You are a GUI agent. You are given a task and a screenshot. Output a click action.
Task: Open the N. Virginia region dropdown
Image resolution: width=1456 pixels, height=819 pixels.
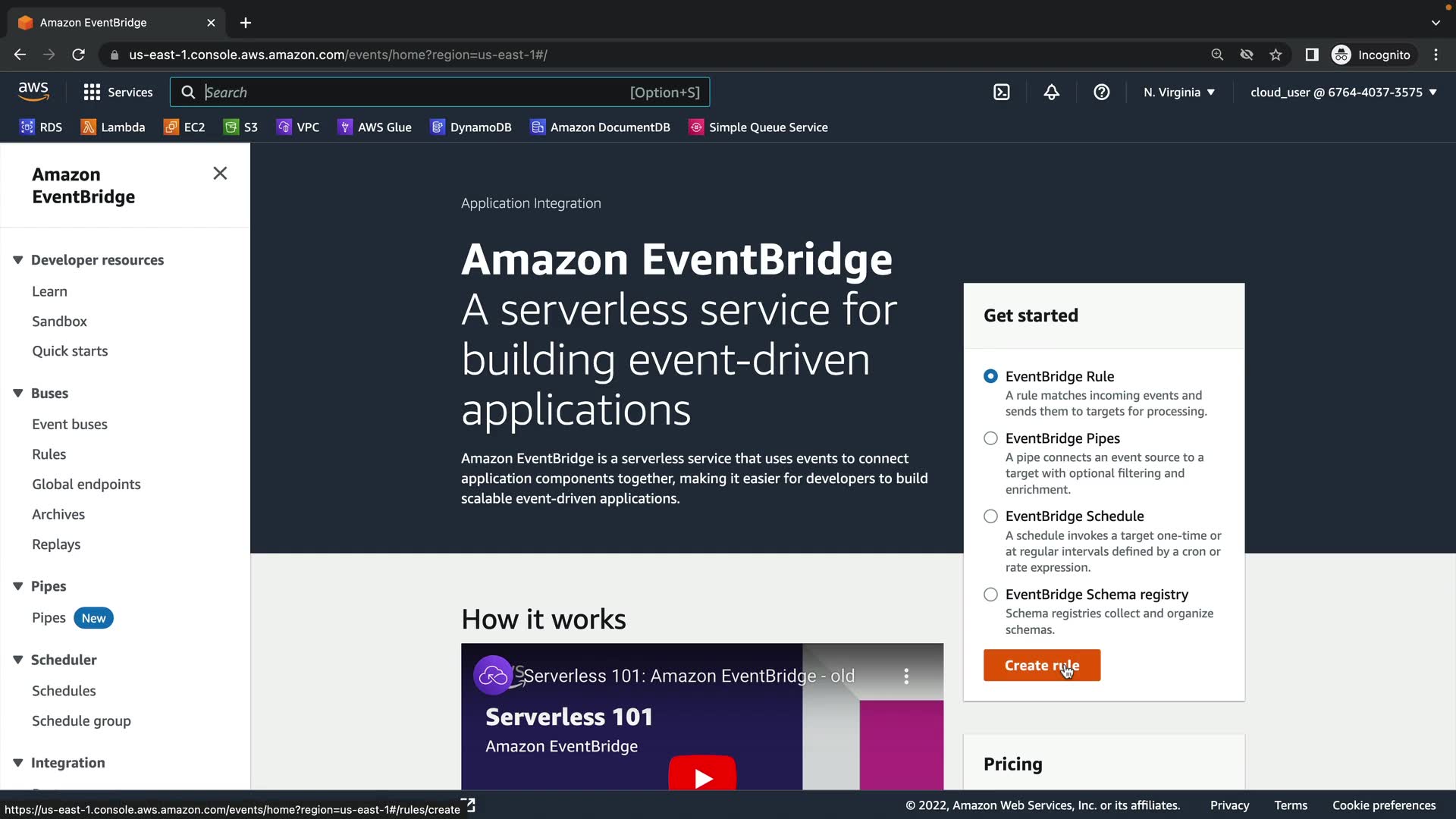point(1178,93)
